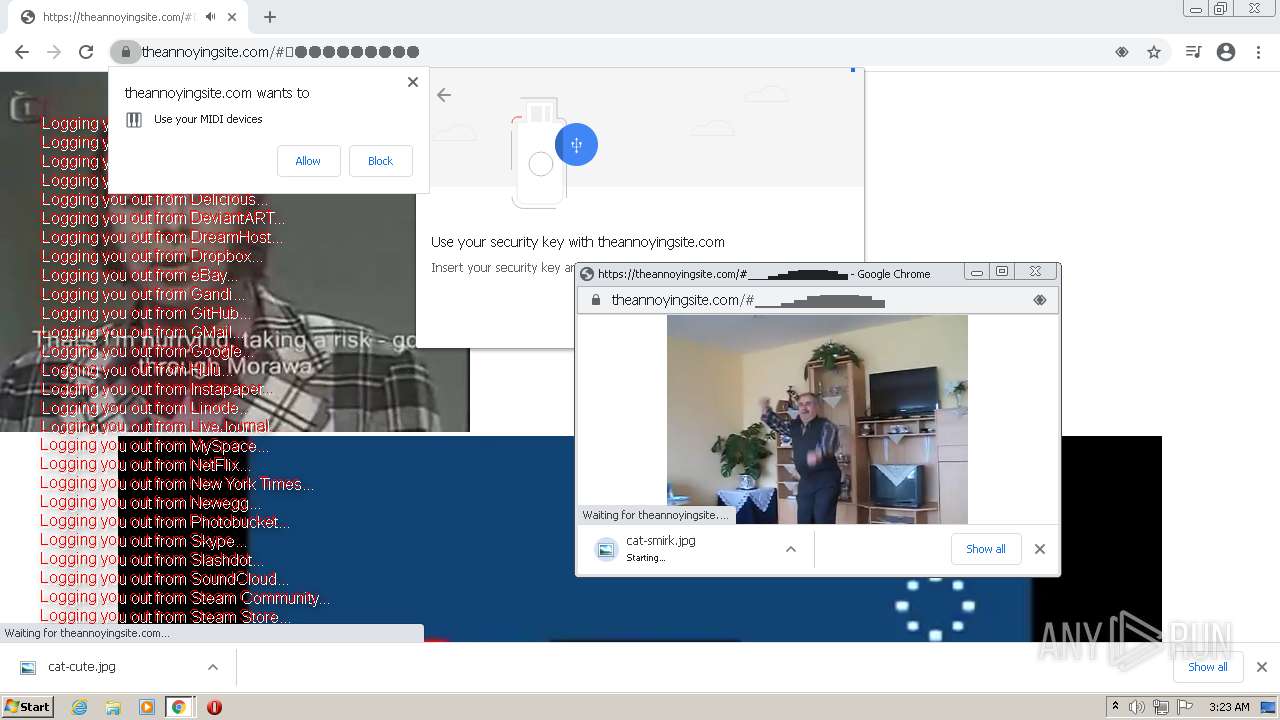Click 'Logging you out from Steam Community...' text

(185, 598)
